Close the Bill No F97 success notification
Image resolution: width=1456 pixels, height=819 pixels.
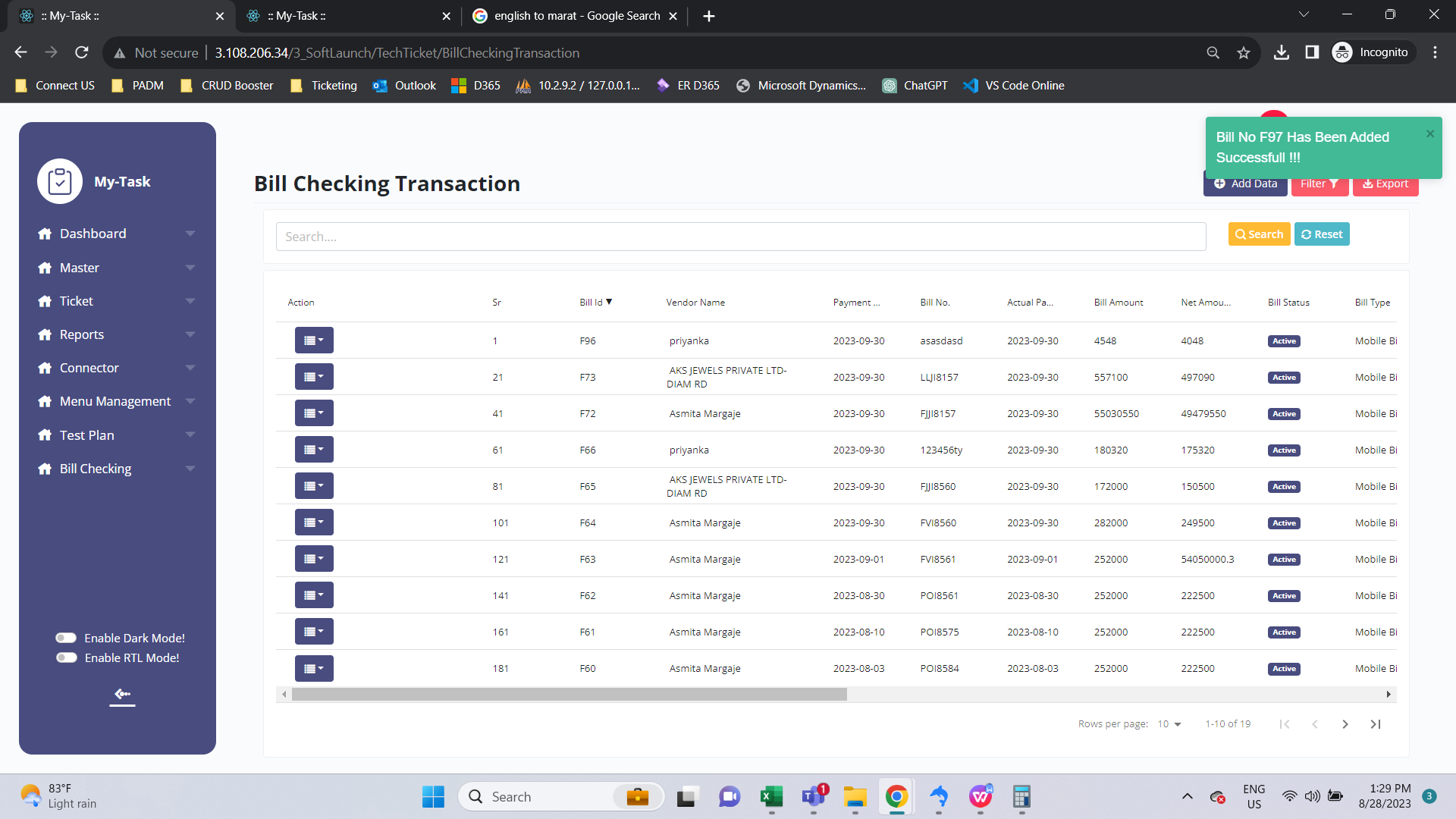[1430, 133]
